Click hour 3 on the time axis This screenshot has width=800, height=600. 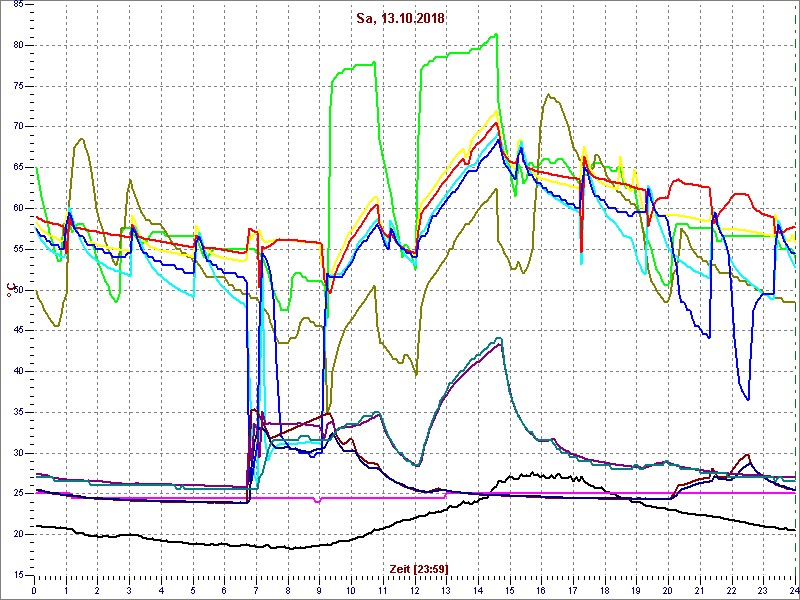coord(129,590)
